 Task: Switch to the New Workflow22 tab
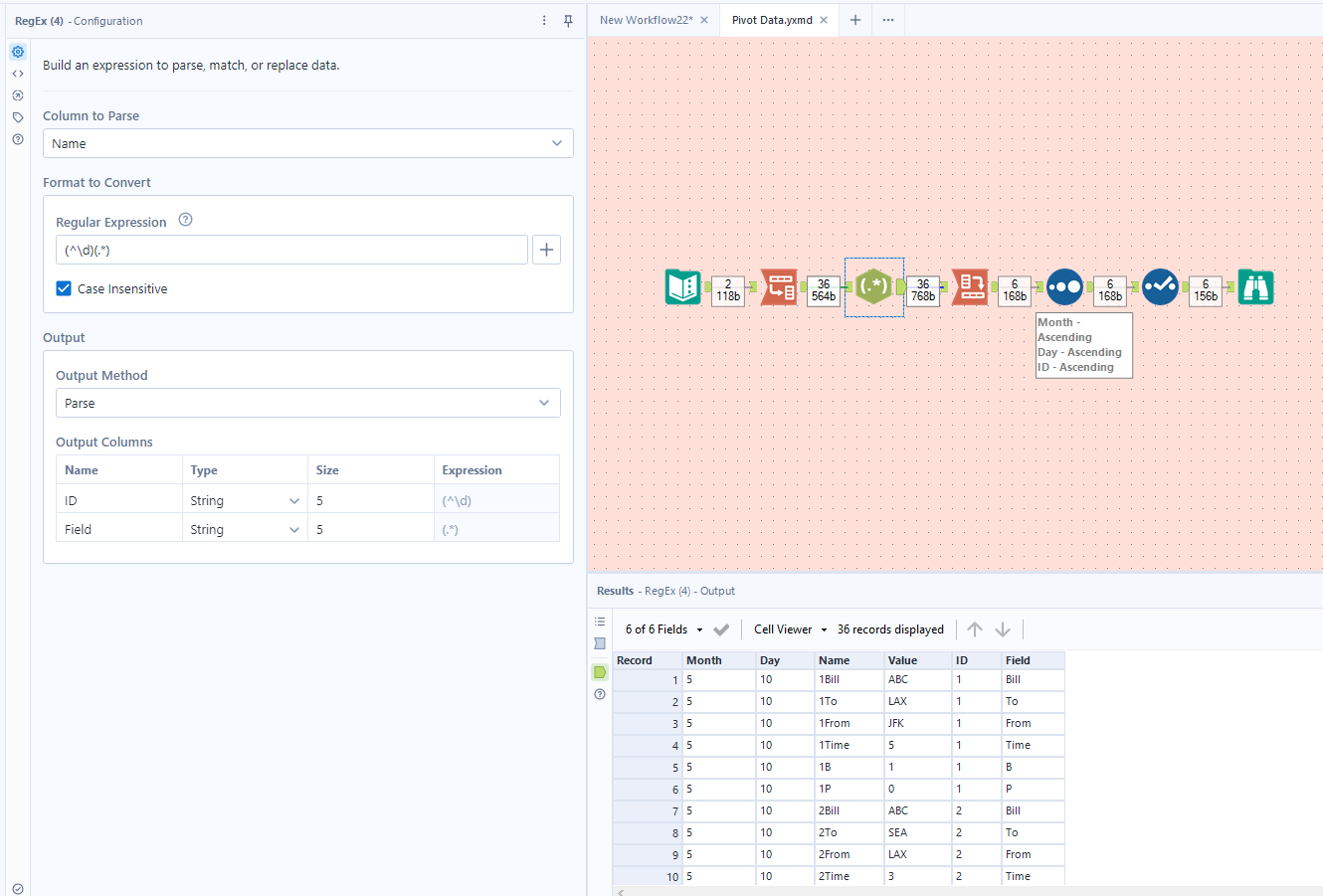(x=646, y=20)
